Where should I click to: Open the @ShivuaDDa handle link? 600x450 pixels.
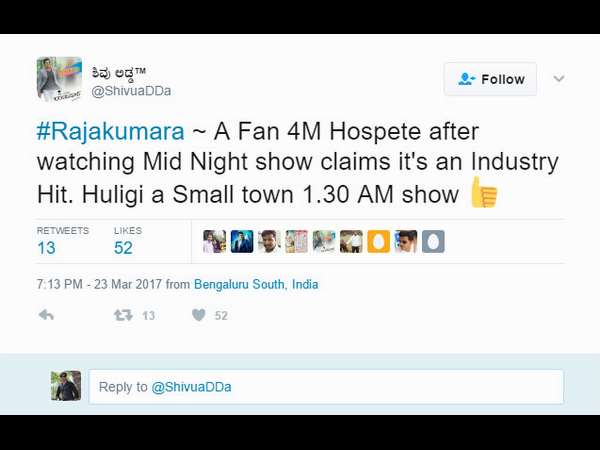pos(131,91)
